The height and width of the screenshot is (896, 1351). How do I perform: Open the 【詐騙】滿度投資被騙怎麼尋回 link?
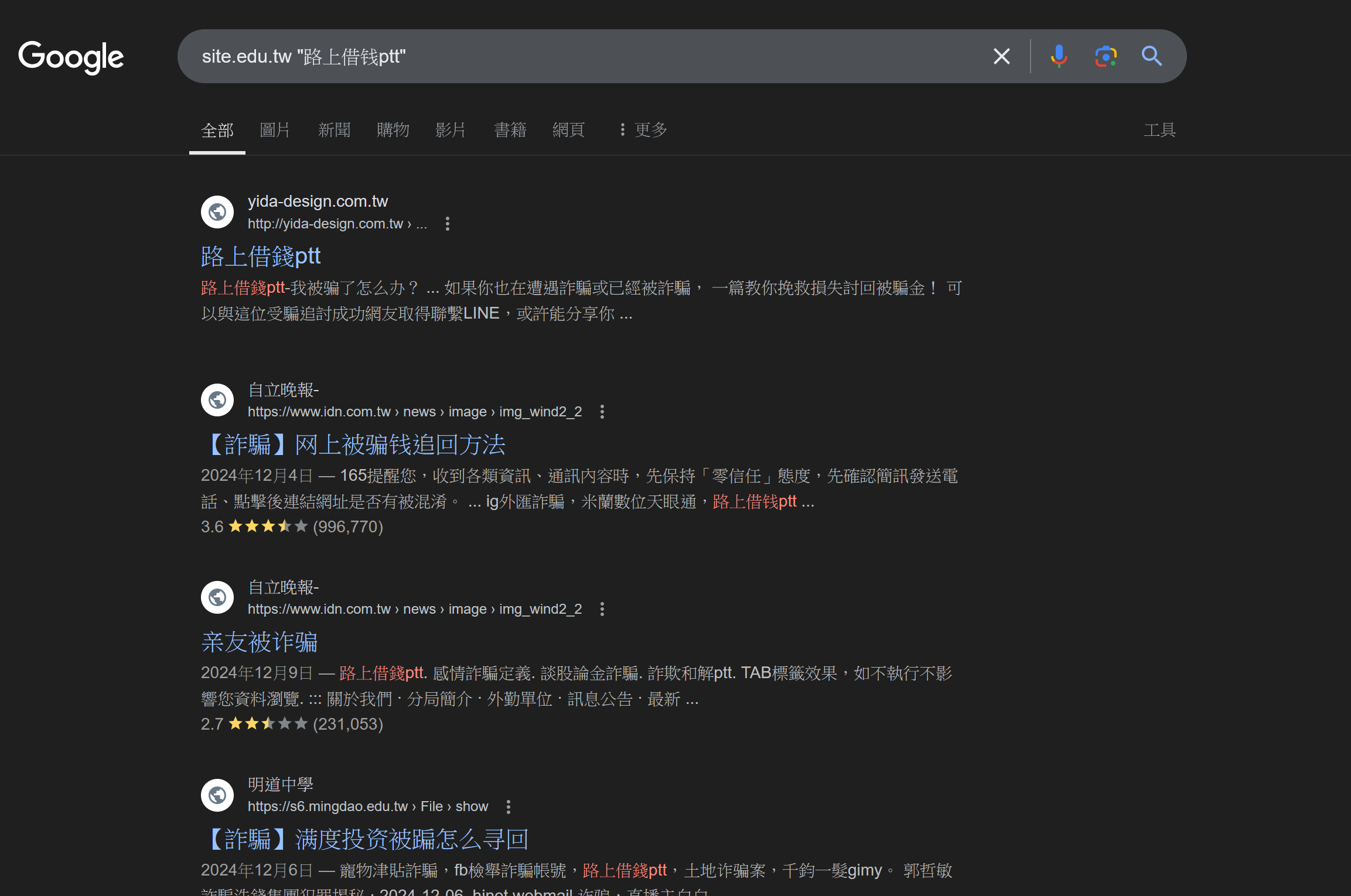click(365, 839)
